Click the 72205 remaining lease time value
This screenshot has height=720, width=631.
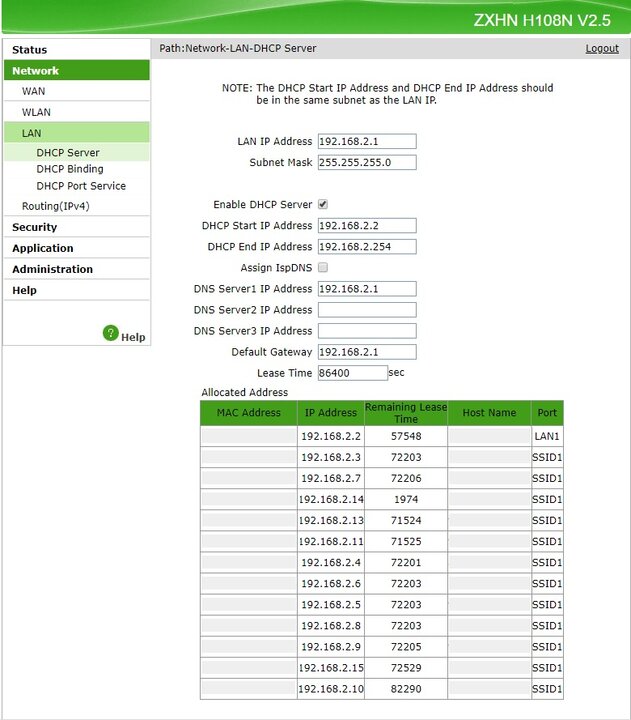click(x=406, y=647)
